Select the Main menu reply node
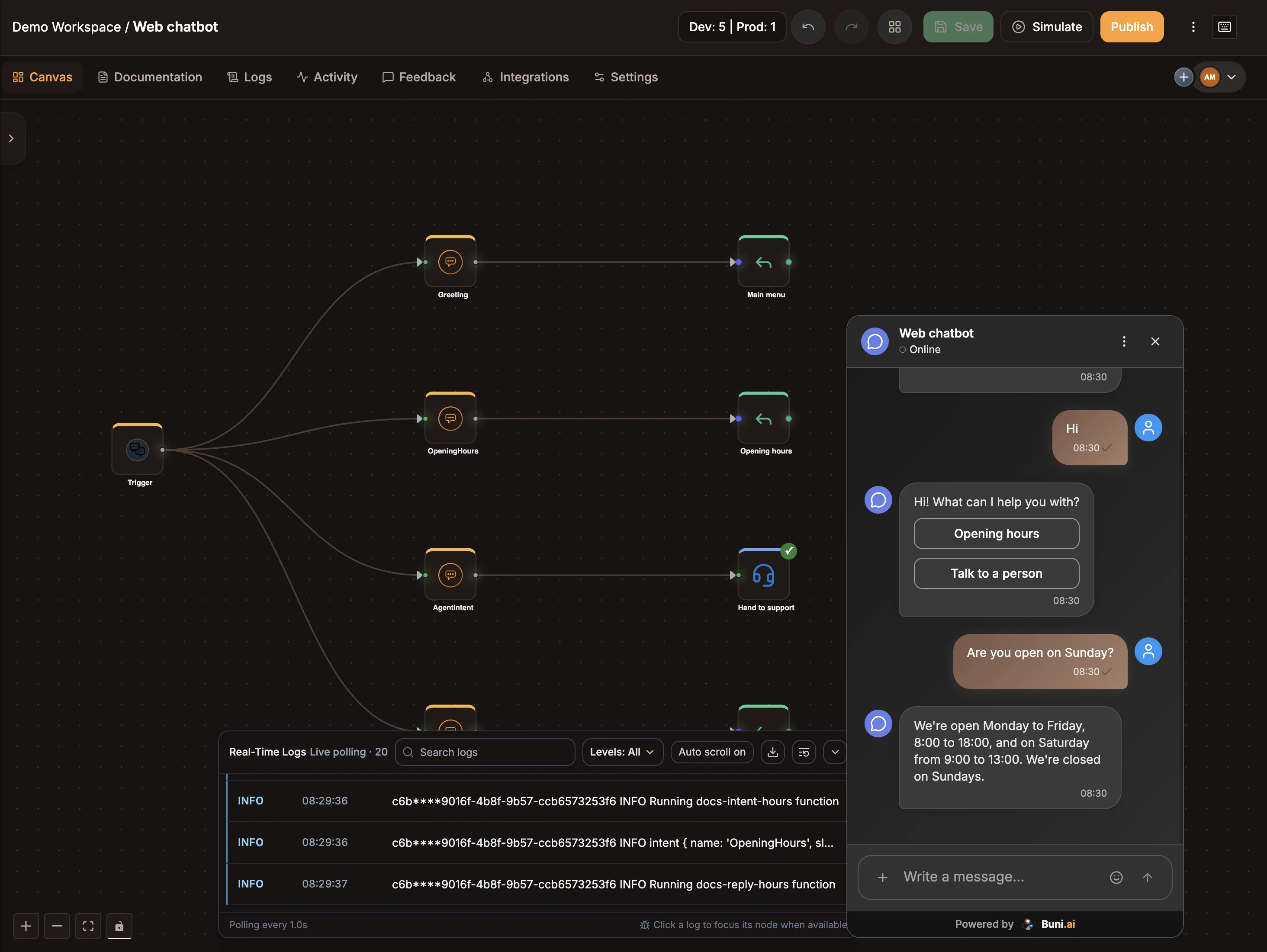1267x952 pixels. point(763,262)
